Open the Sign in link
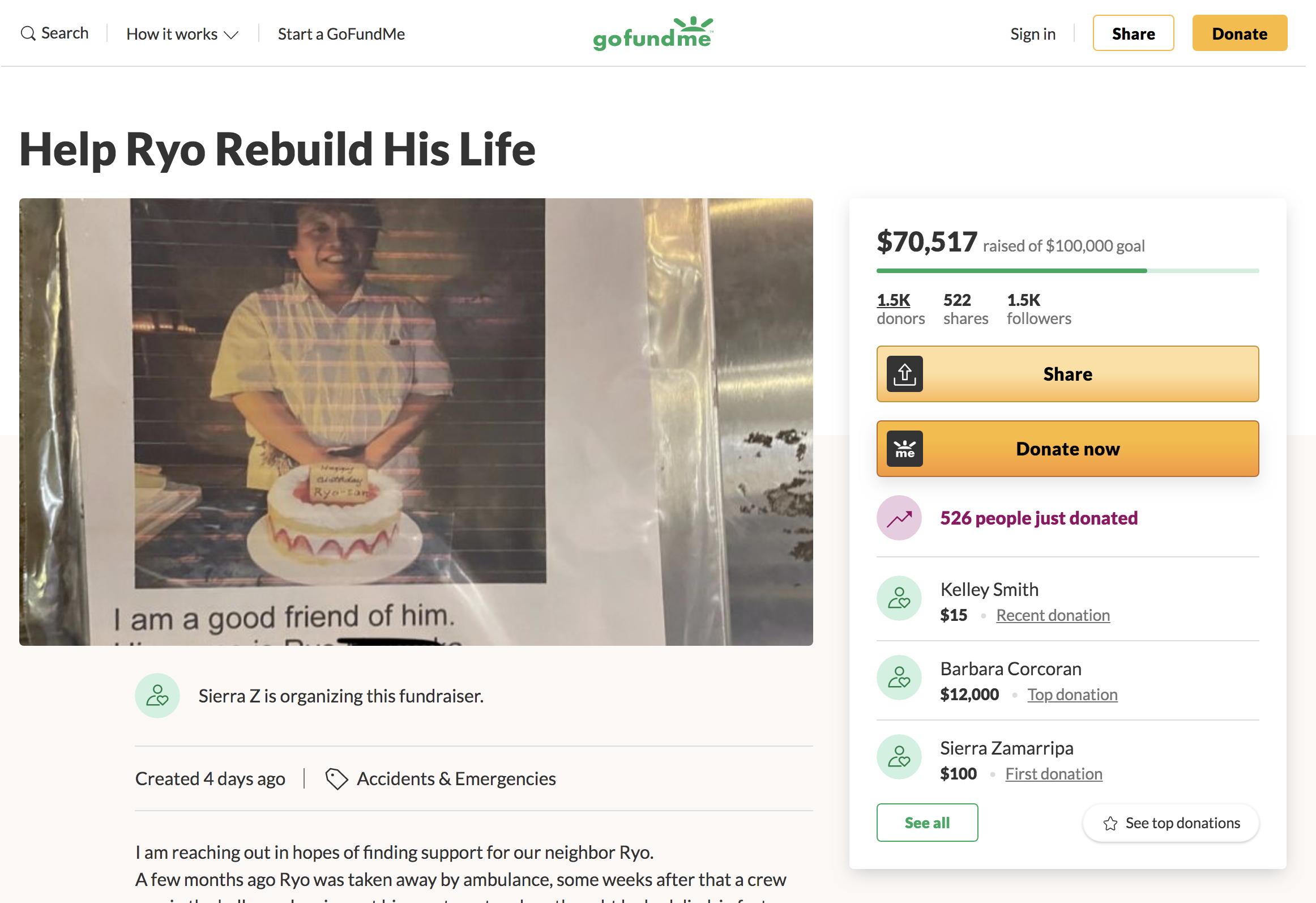 1032,34
